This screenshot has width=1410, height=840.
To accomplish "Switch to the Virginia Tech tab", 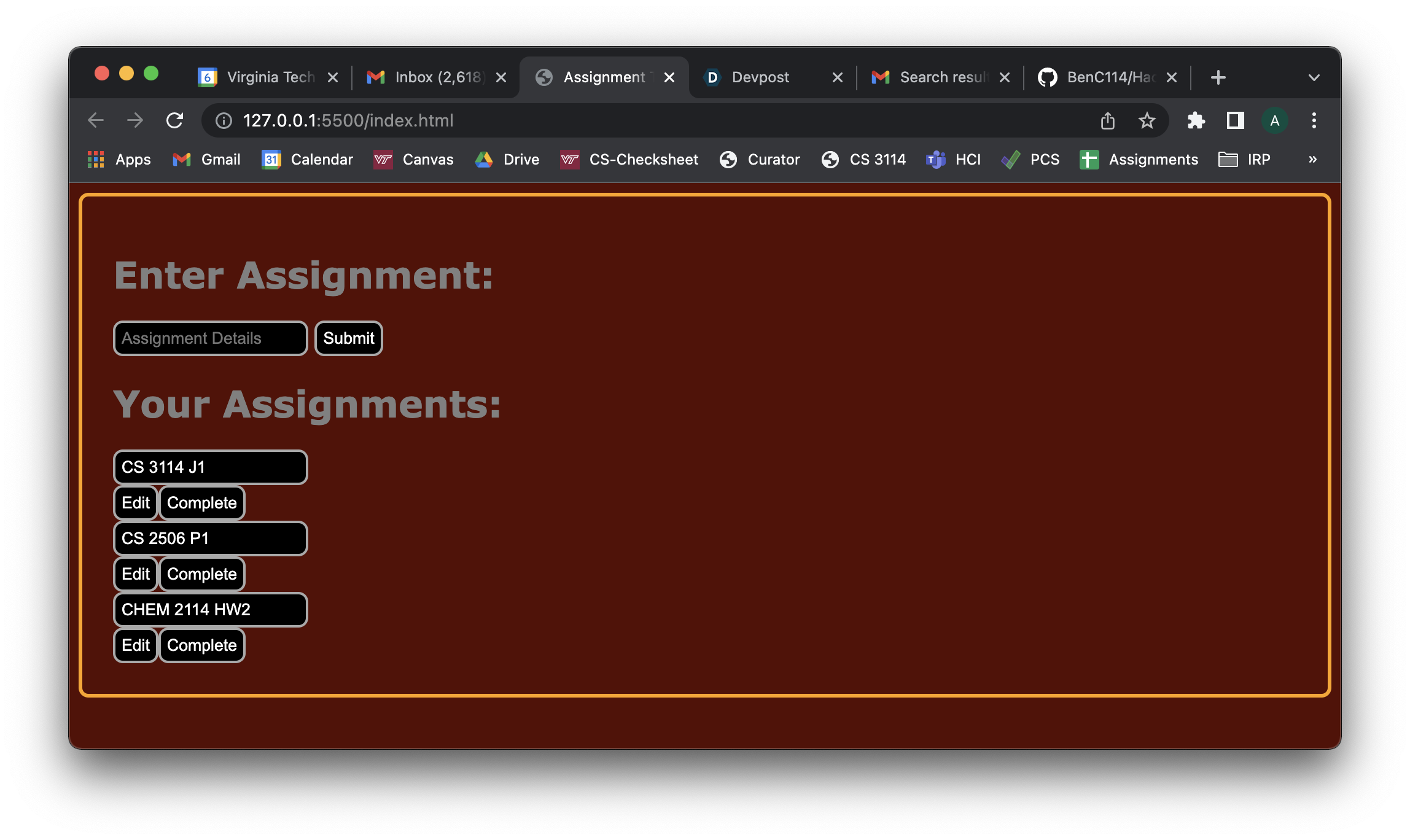I will [x=270, y=77].
